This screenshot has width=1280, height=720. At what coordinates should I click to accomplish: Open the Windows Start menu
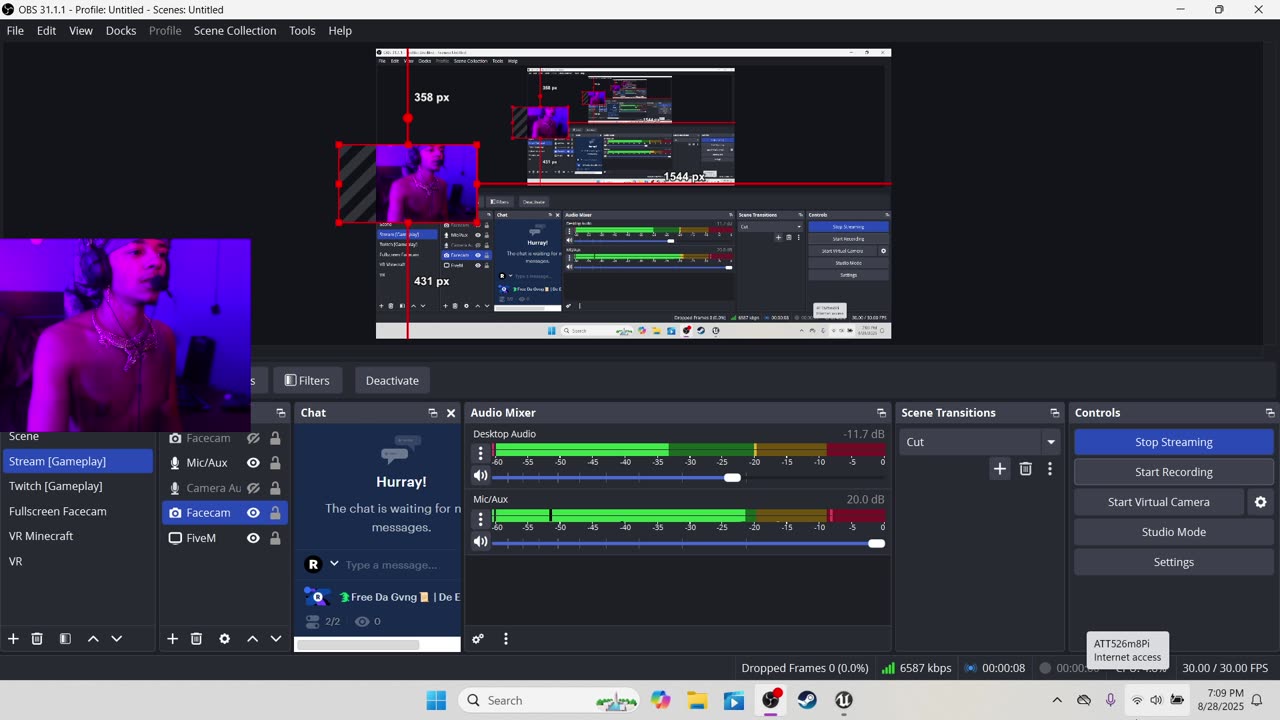pyautogui.click(x=436, y=700)
